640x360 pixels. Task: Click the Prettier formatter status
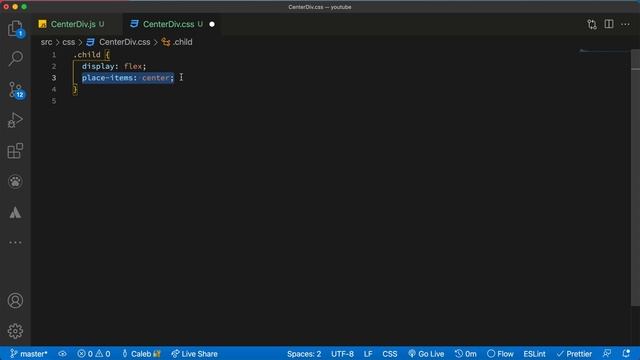click(574, 354)
